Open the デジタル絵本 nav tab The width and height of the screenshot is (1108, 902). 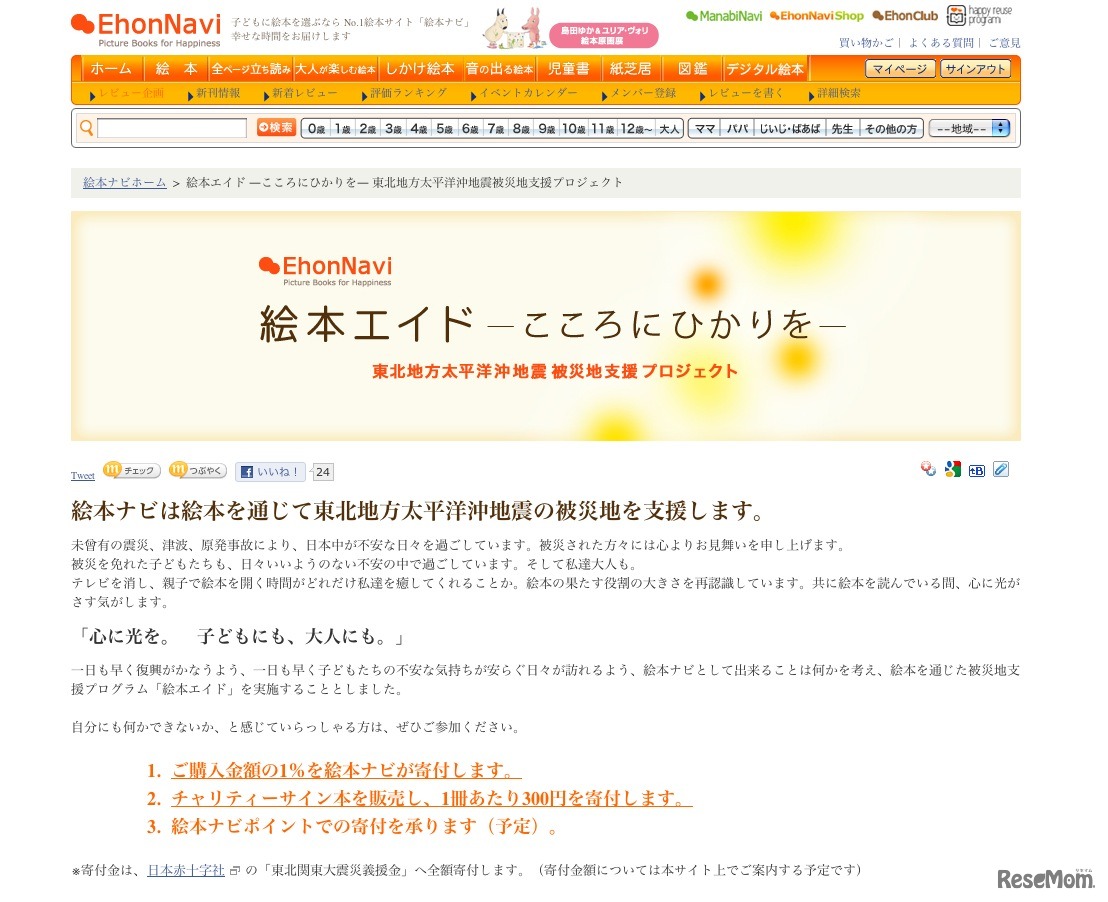765,69
